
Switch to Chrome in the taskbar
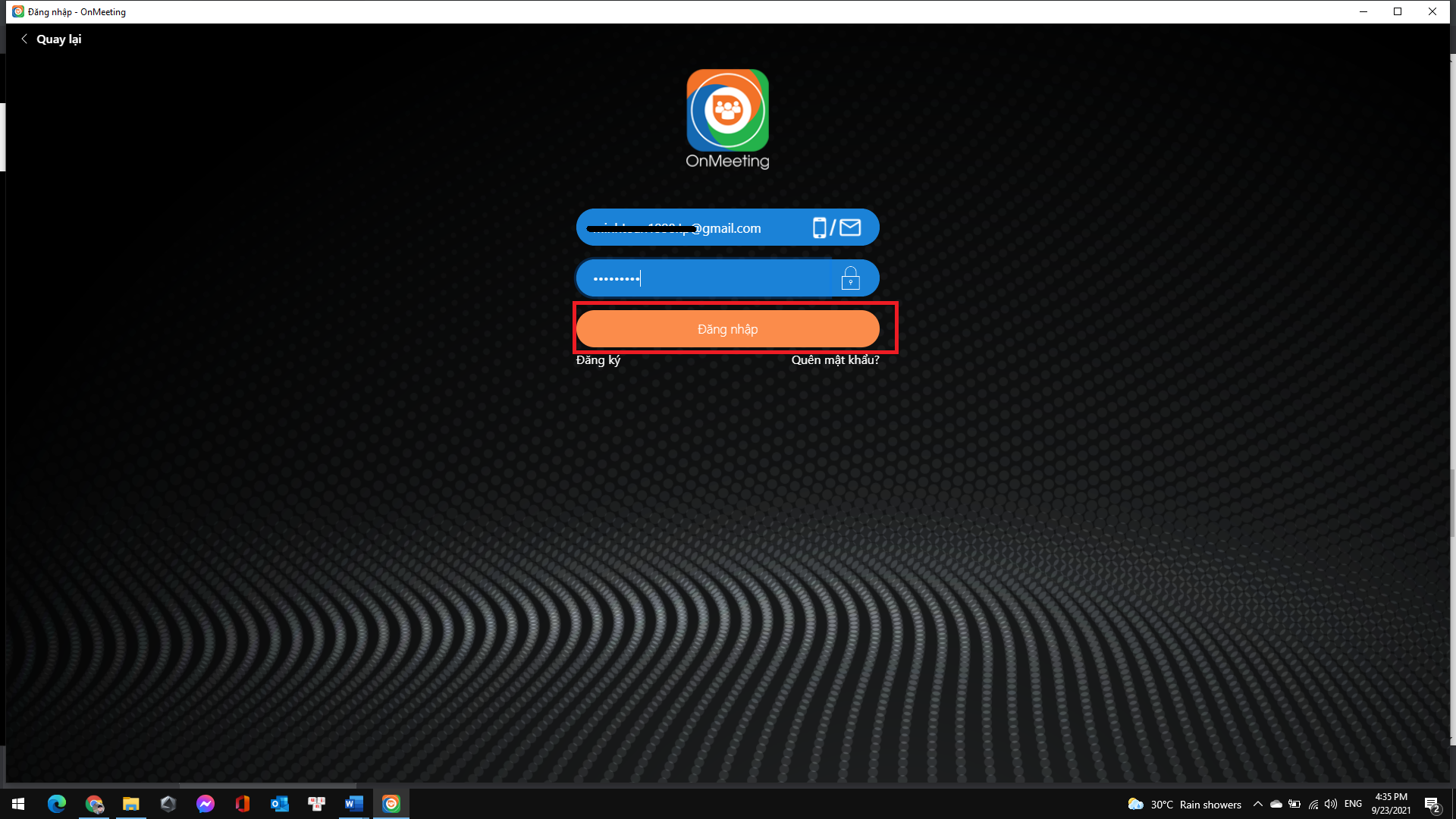pos(94,804)
